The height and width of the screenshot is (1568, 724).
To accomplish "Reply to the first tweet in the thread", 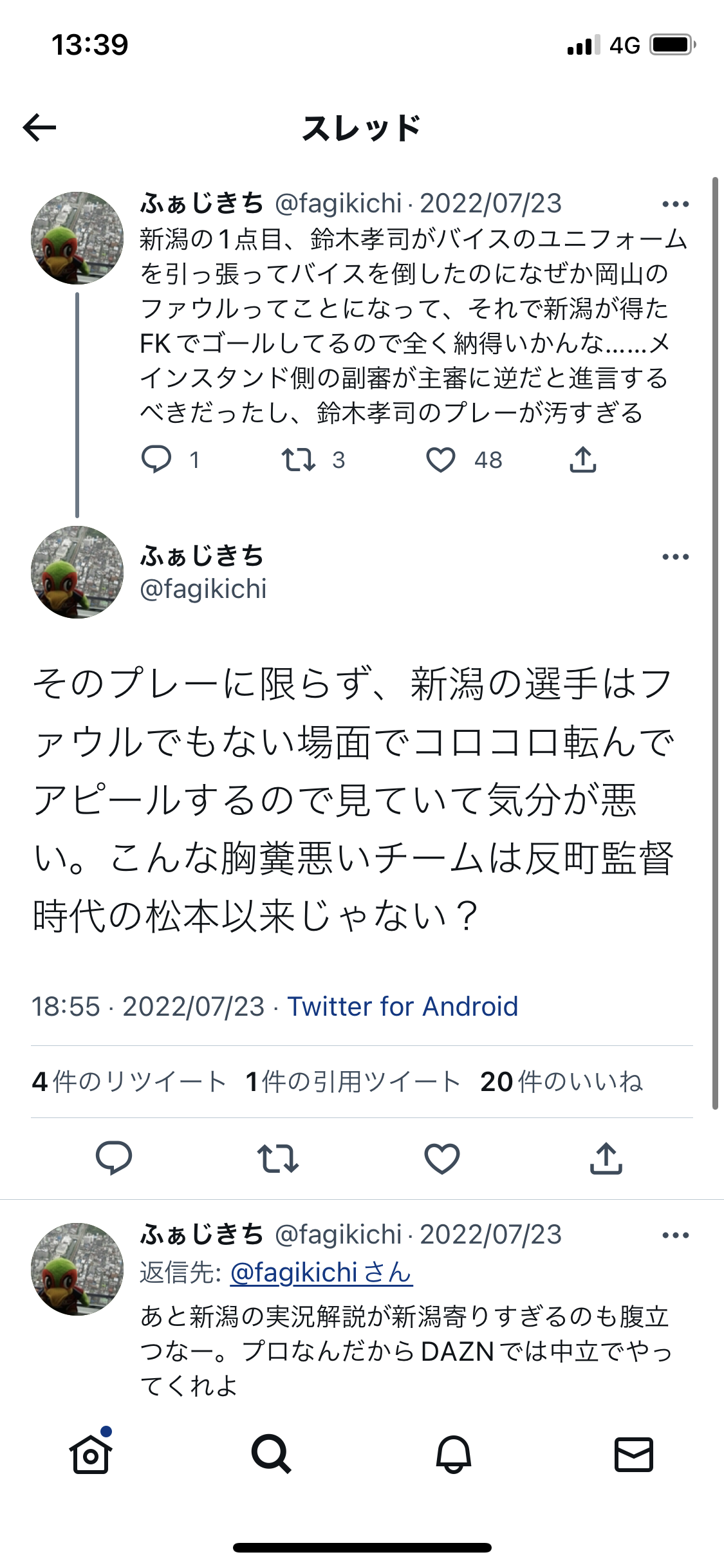I will coord(156,460).
